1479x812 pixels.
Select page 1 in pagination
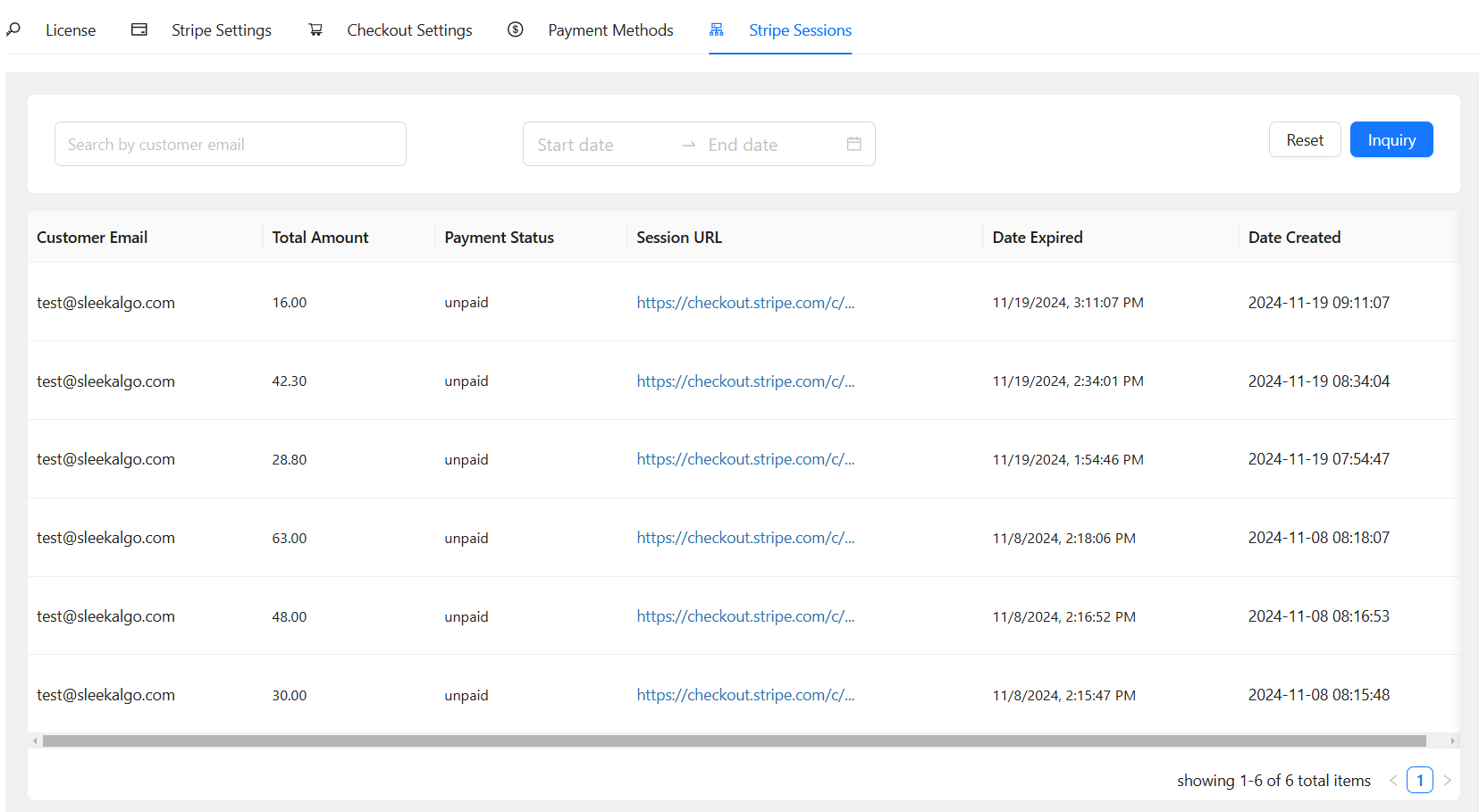pos(1419,780)
